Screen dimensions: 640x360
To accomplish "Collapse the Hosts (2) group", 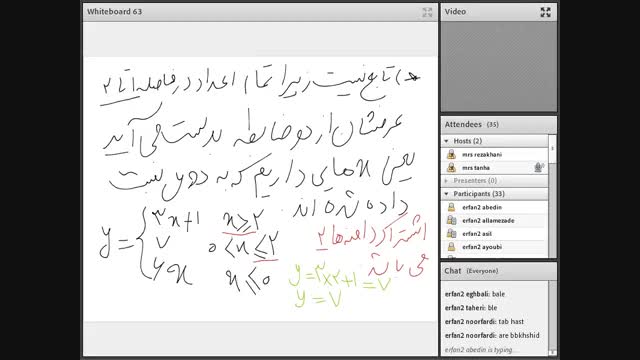I will pos(447,141).
